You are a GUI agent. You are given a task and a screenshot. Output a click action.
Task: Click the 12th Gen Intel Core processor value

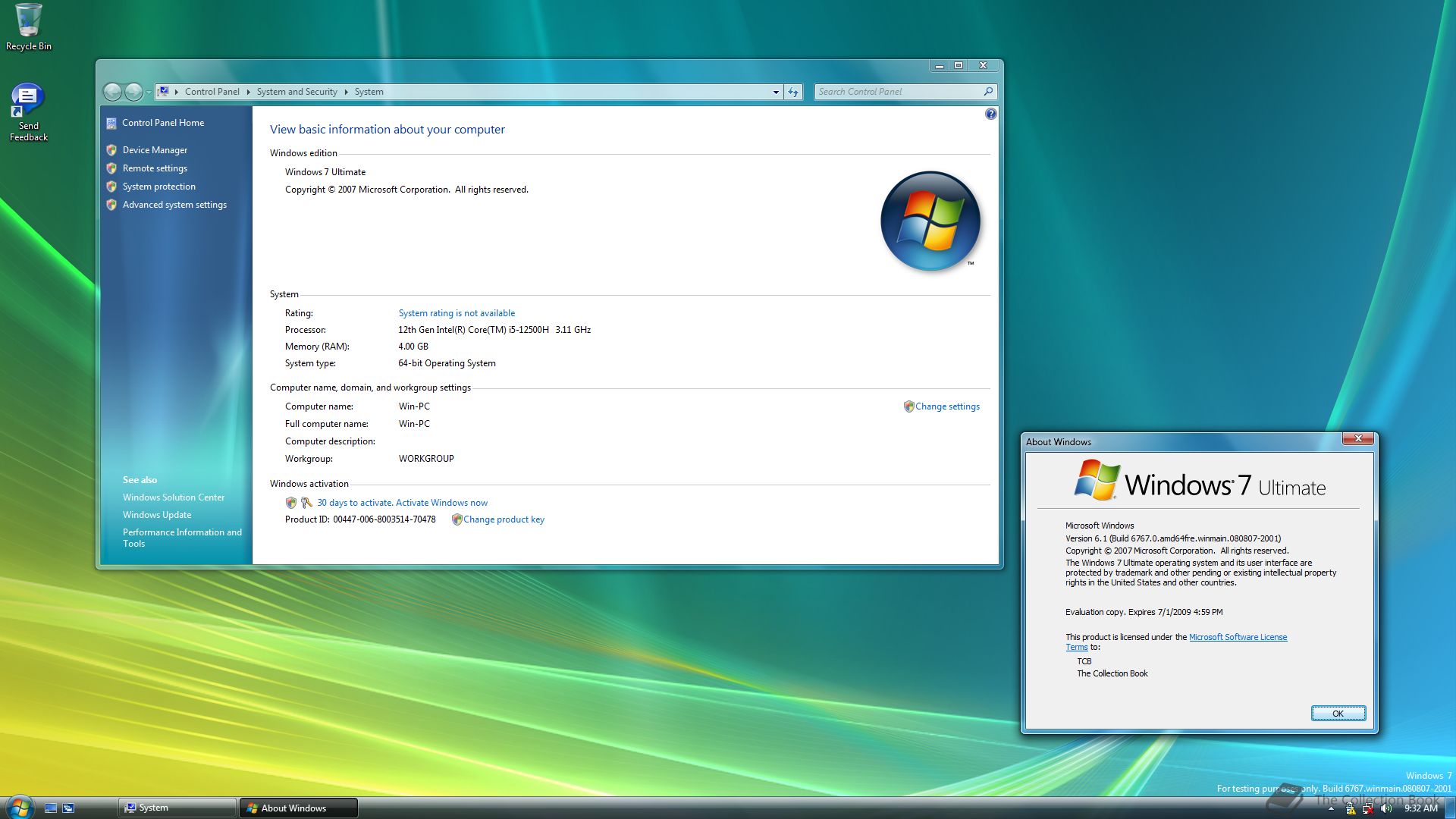tap(494, 330)
